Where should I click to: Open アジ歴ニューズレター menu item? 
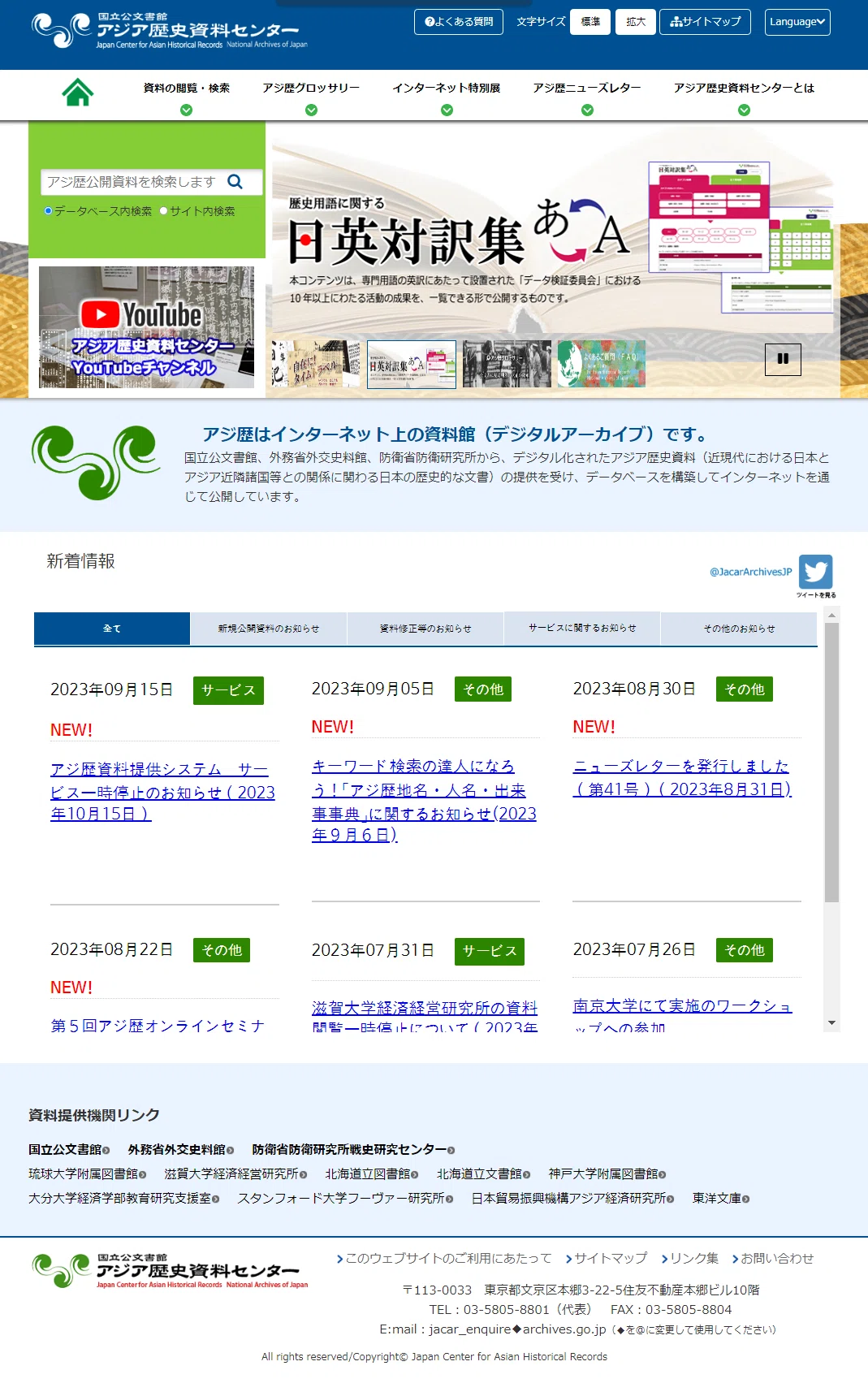(587, 88)
